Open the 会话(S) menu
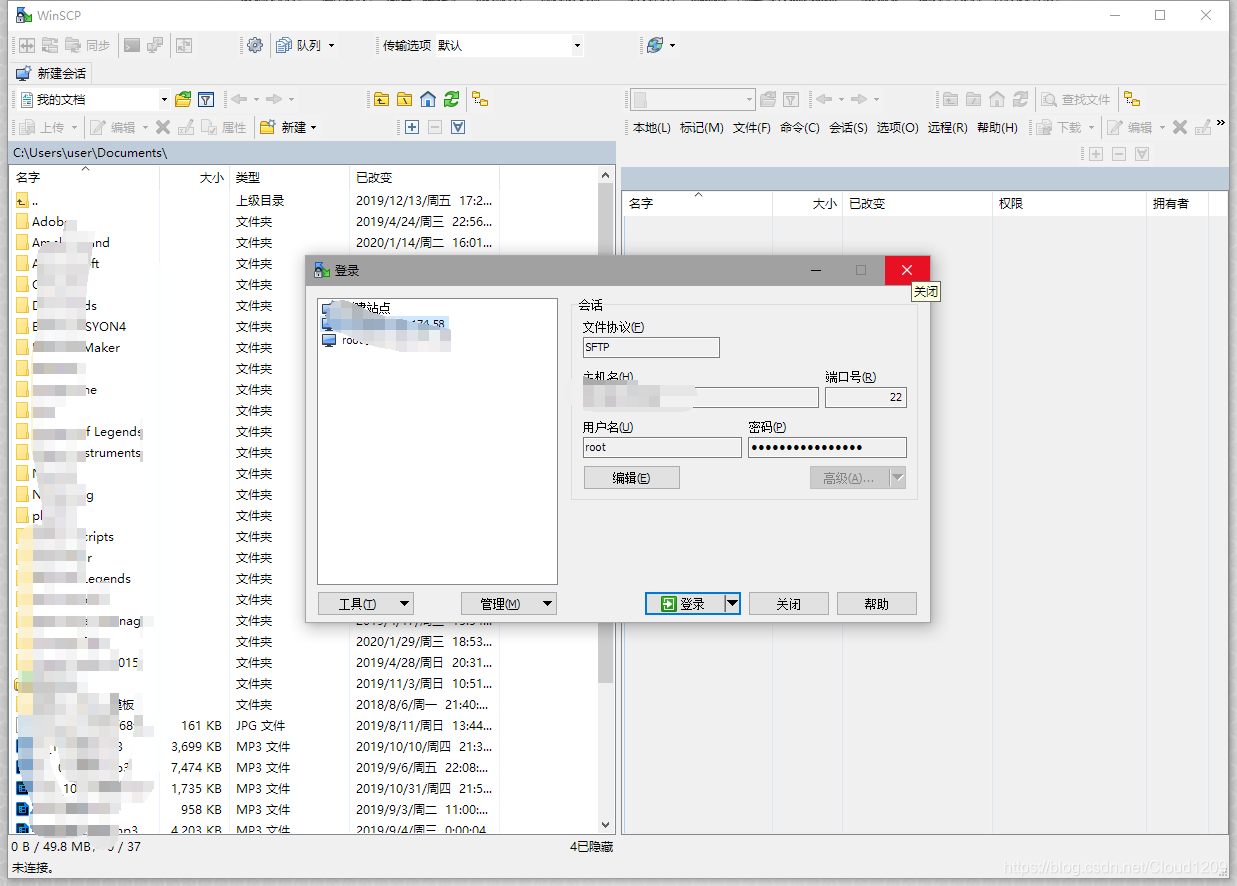1237x886 pixels. pos(848,127)
